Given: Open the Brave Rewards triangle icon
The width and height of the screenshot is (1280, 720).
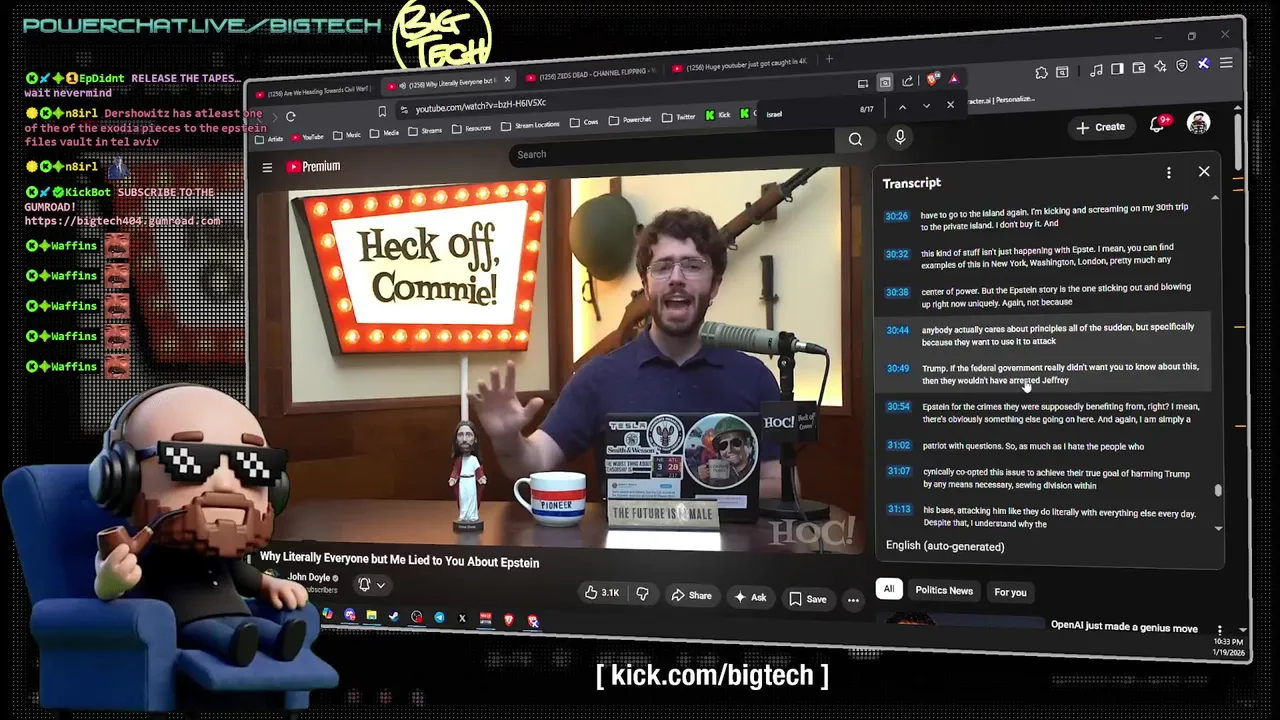Looking at the screenshot, I should (x=954, y=78).
